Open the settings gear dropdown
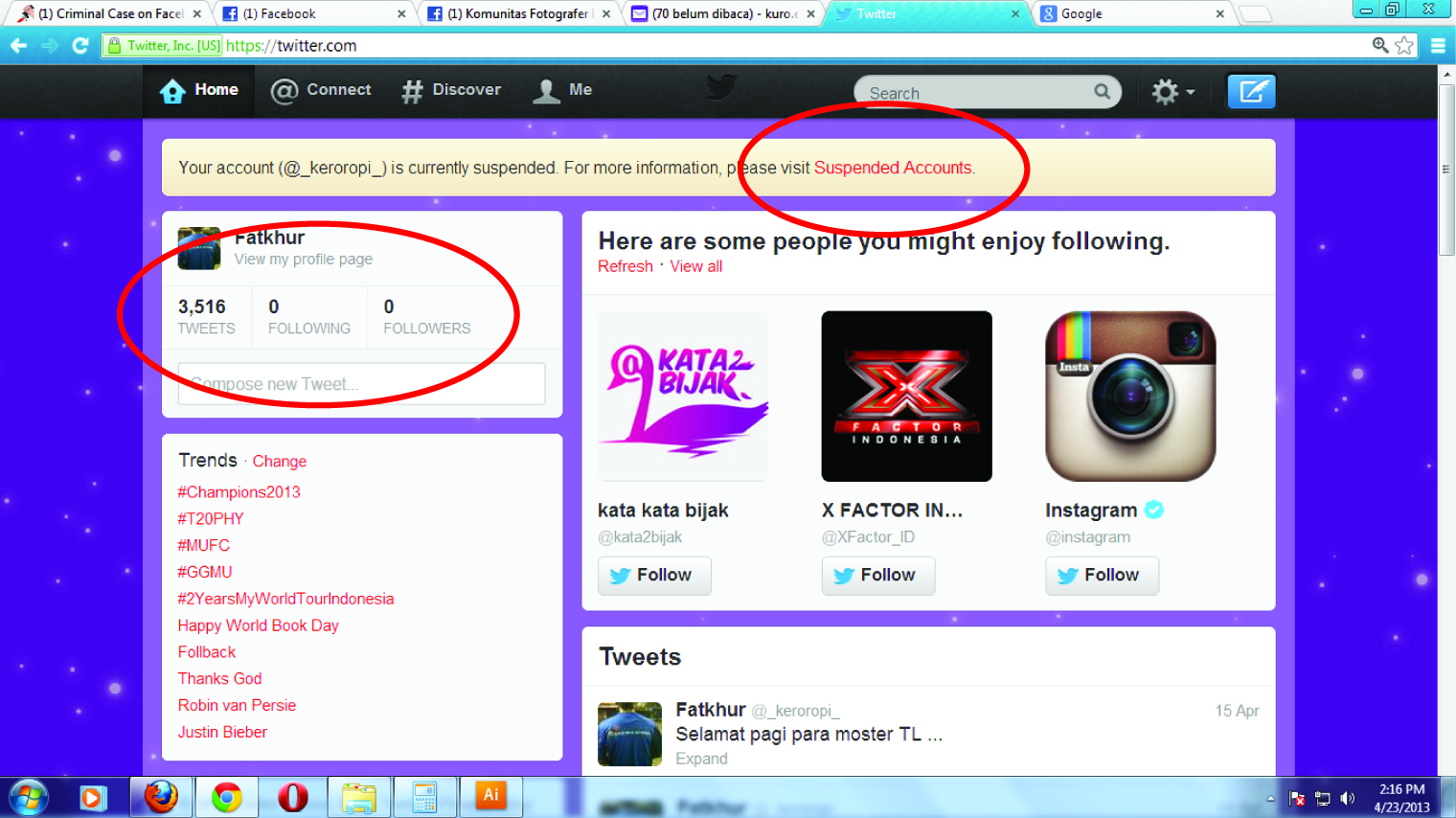This screenshot has width=1456, height=818. pos(1172,92)
